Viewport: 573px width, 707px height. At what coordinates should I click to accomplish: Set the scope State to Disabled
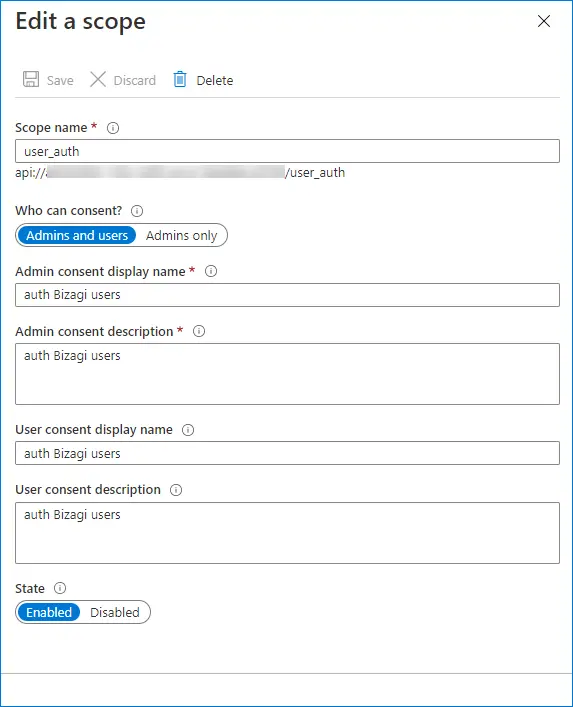pyautogui.click(x=115, y=612)
